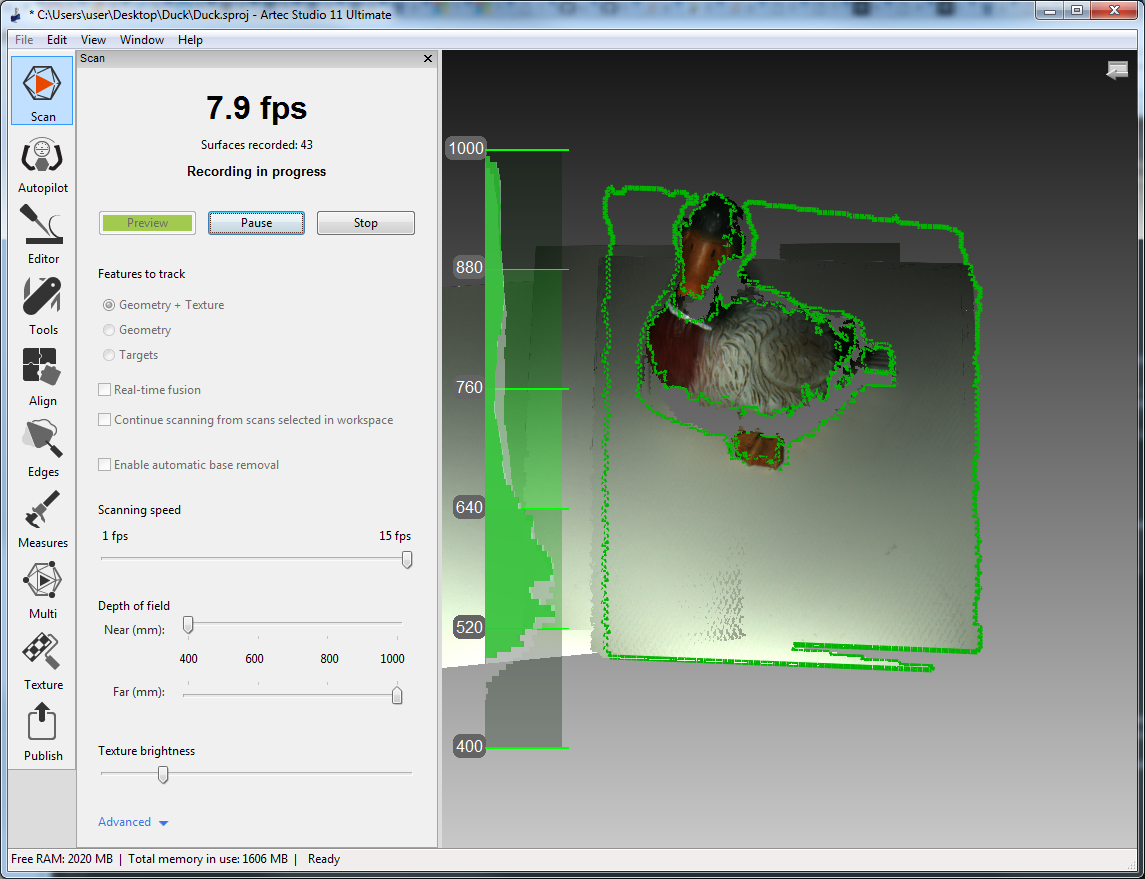Click the Total memory in use status

click(x=208, y=859)
